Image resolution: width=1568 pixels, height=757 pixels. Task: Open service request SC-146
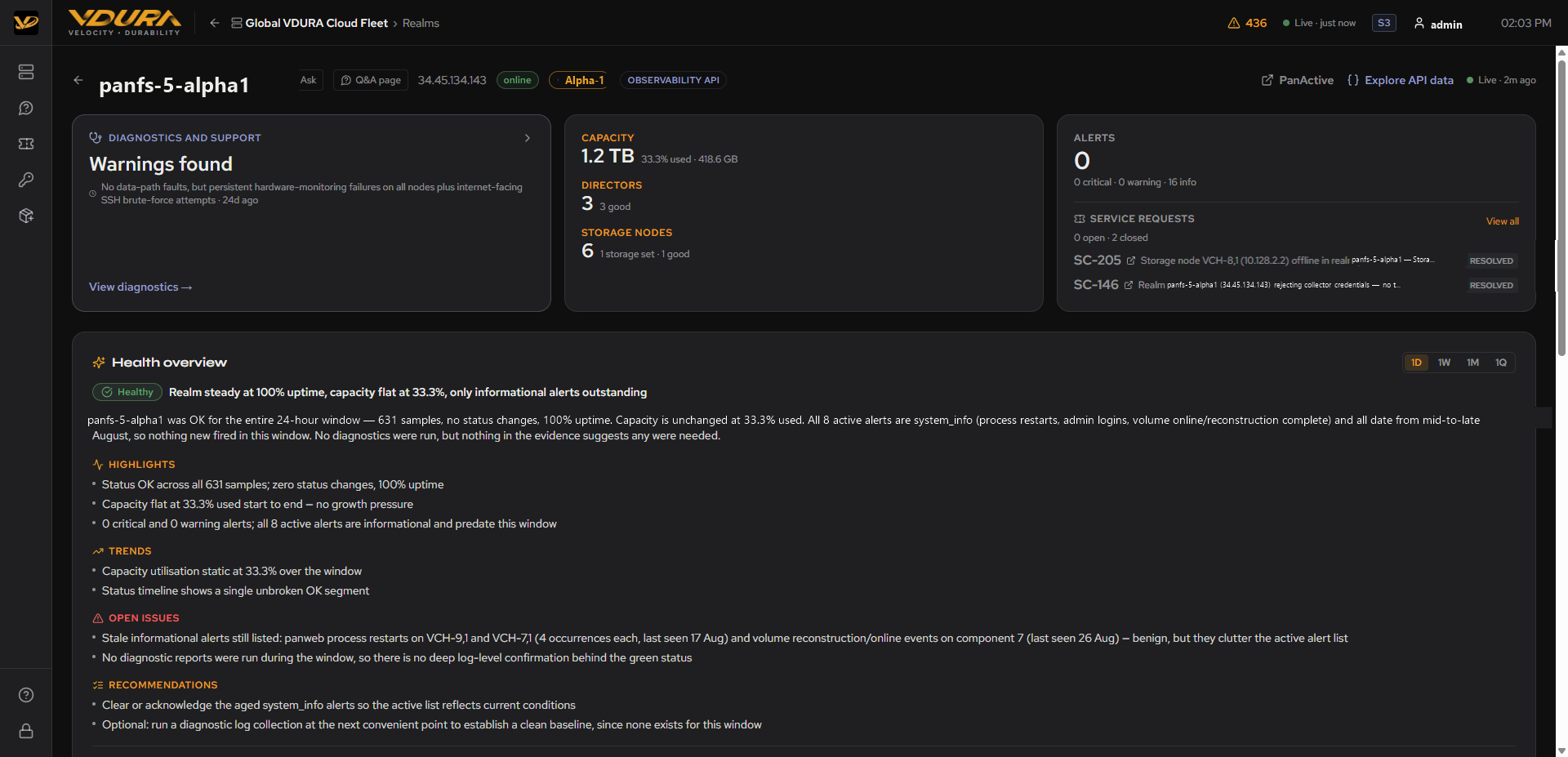[x=1096, y=285]
